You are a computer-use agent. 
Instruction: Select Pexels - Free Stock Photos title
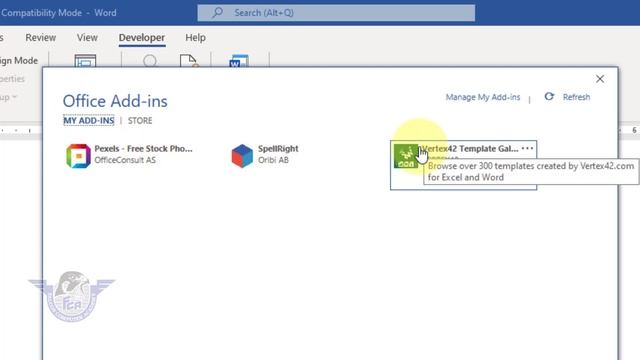click(143, 149)
